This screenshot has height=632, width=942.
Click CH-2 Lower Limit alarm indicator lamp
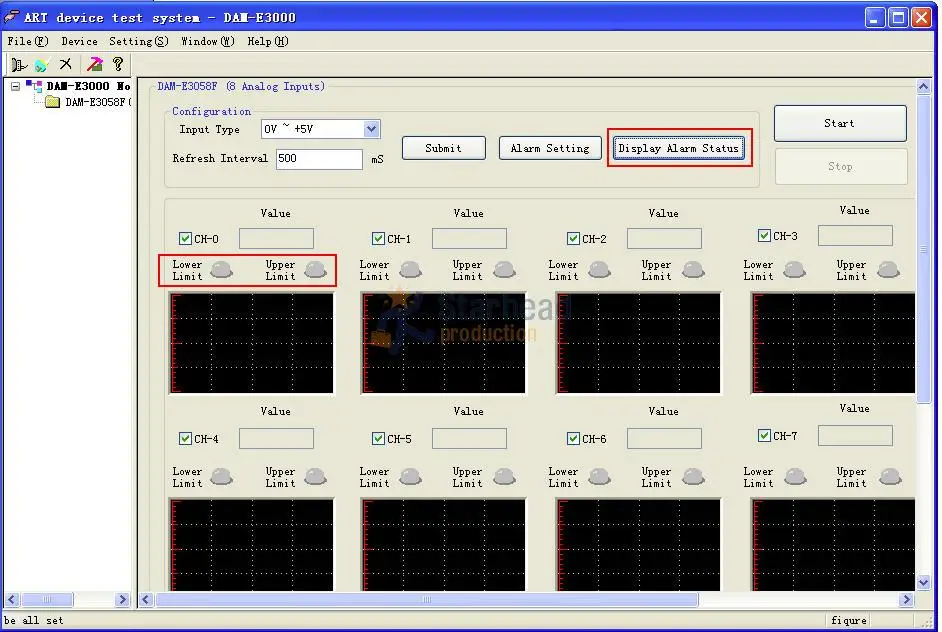tap(600, 269)
